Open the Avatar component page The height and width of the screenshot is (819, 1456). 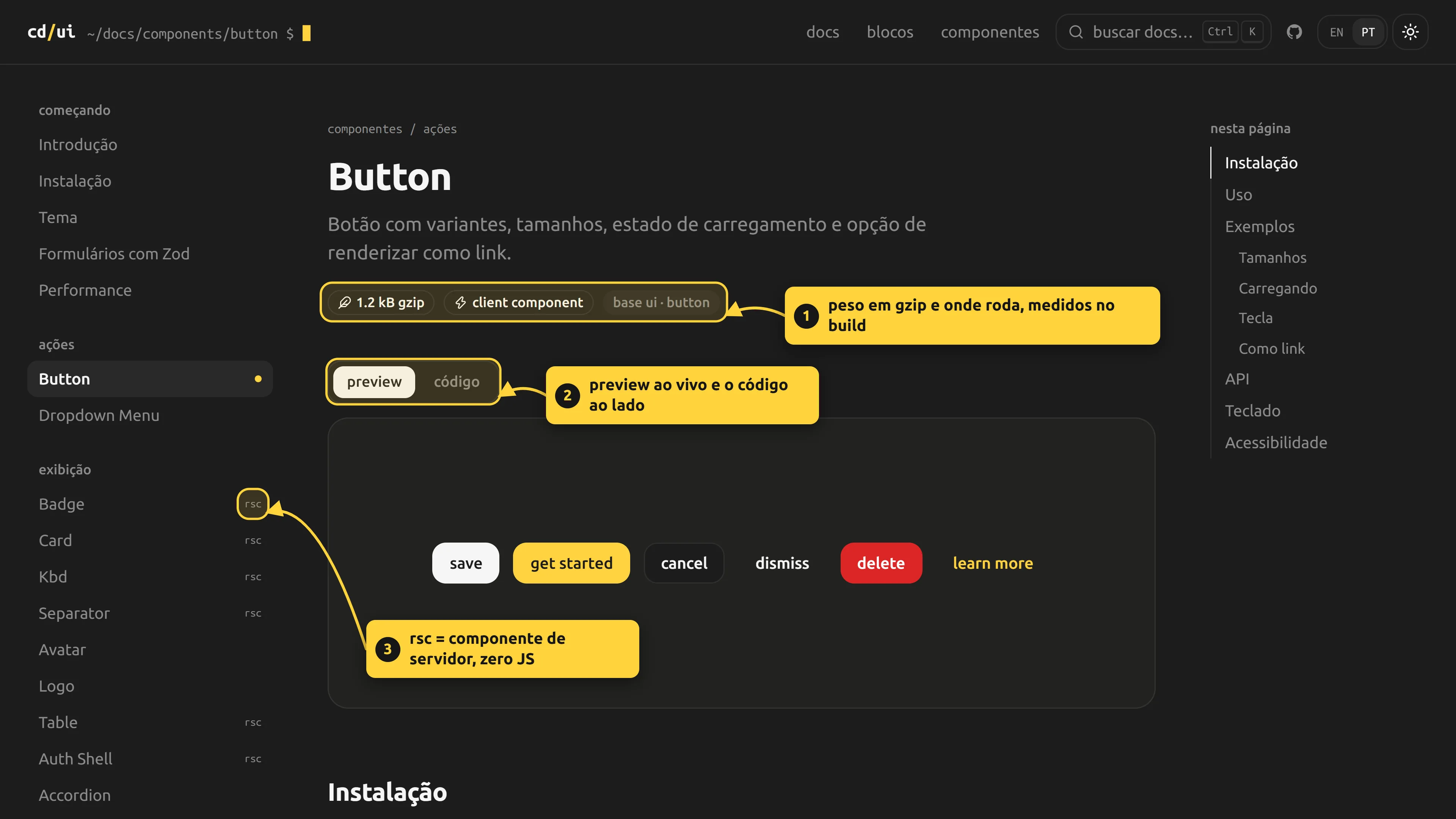[x=150, y=650]
